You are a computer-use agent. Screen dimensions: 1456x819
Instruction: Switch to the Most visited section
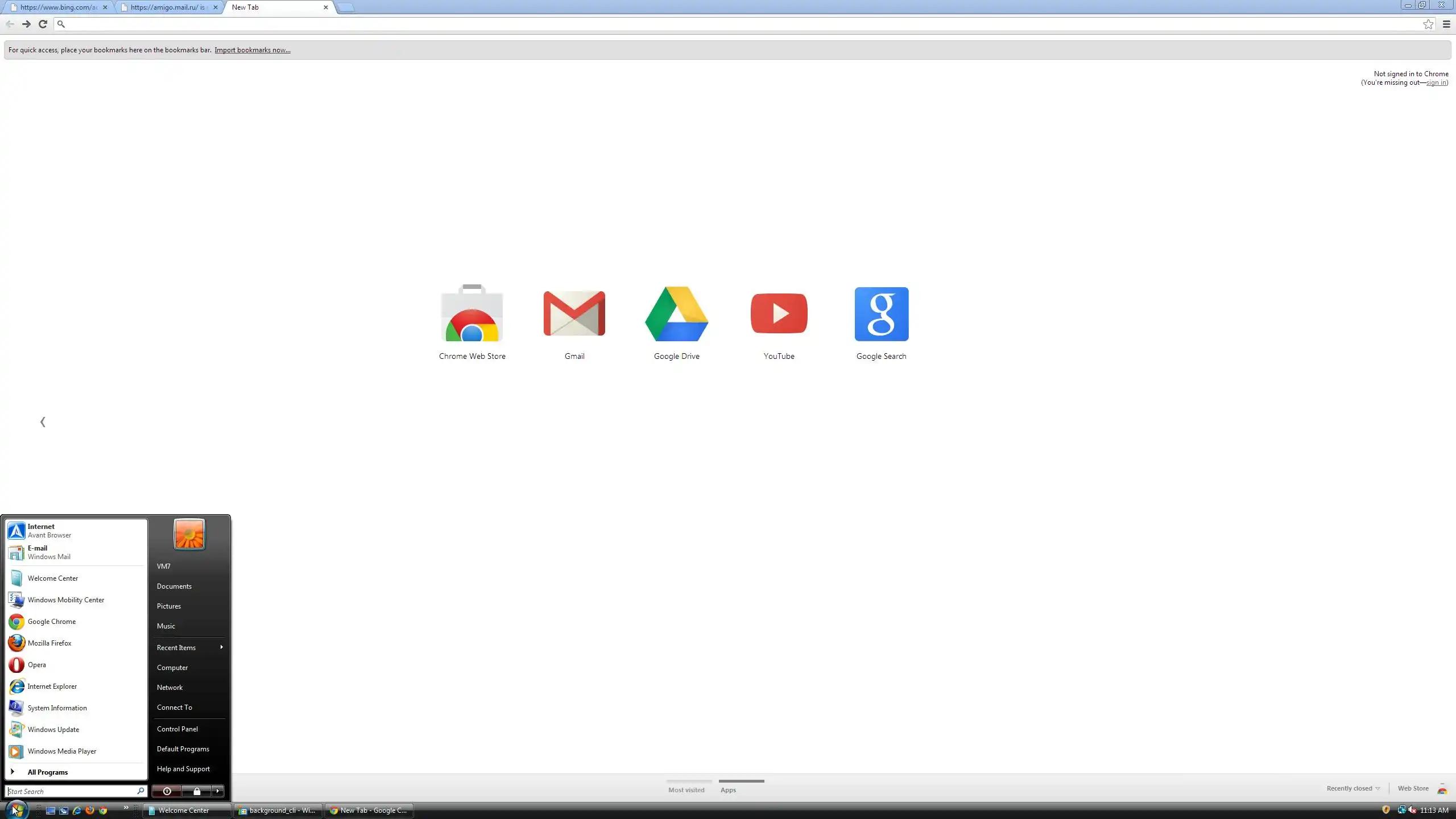click(686, 789)
